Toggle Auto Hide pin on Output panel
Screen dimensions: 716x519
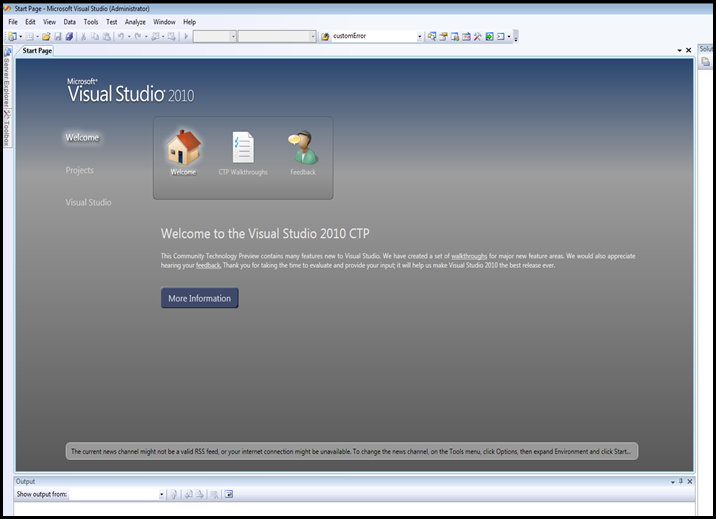[681, 481]
